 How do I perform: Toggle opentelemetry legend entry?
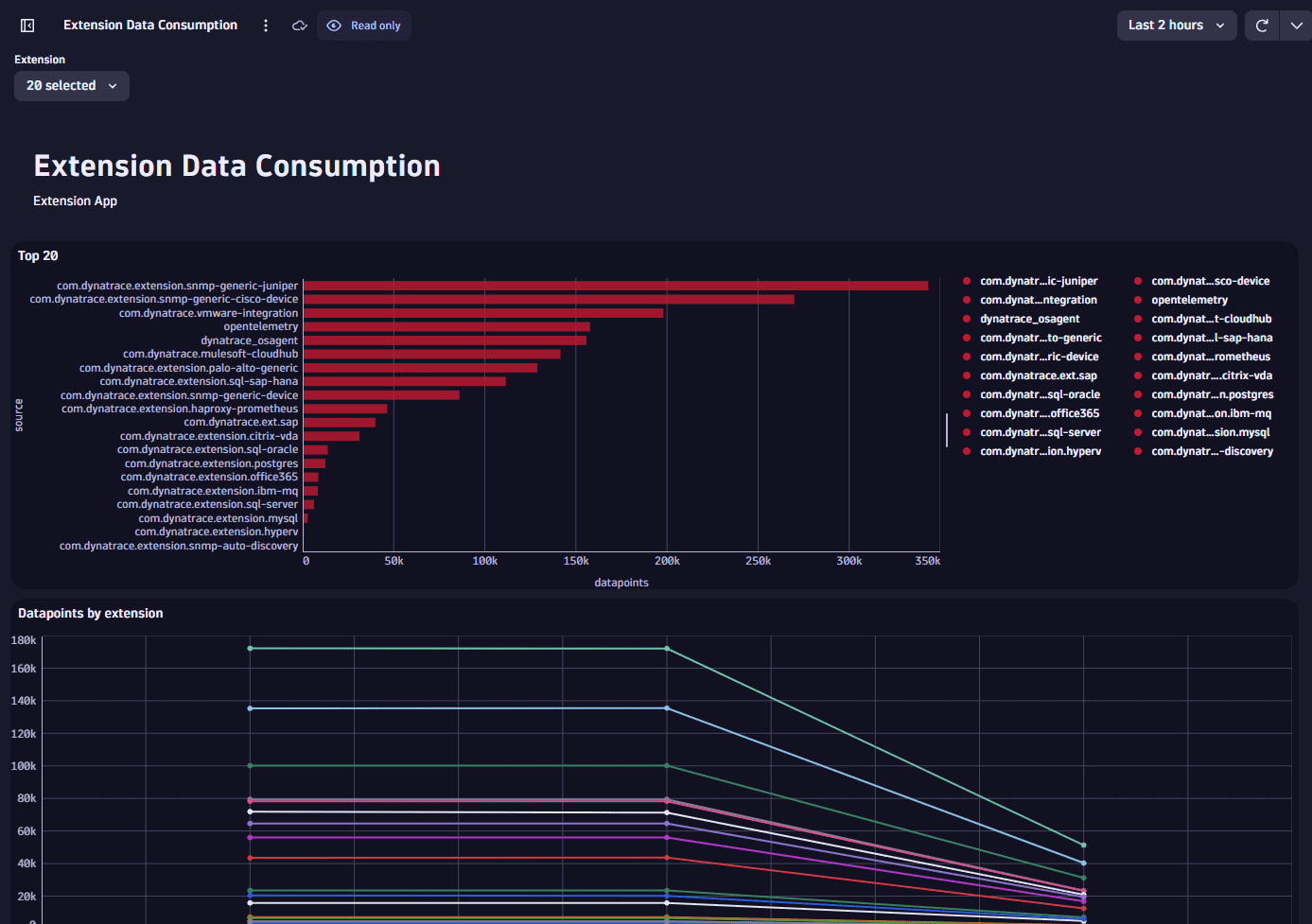pos(1181,300)
